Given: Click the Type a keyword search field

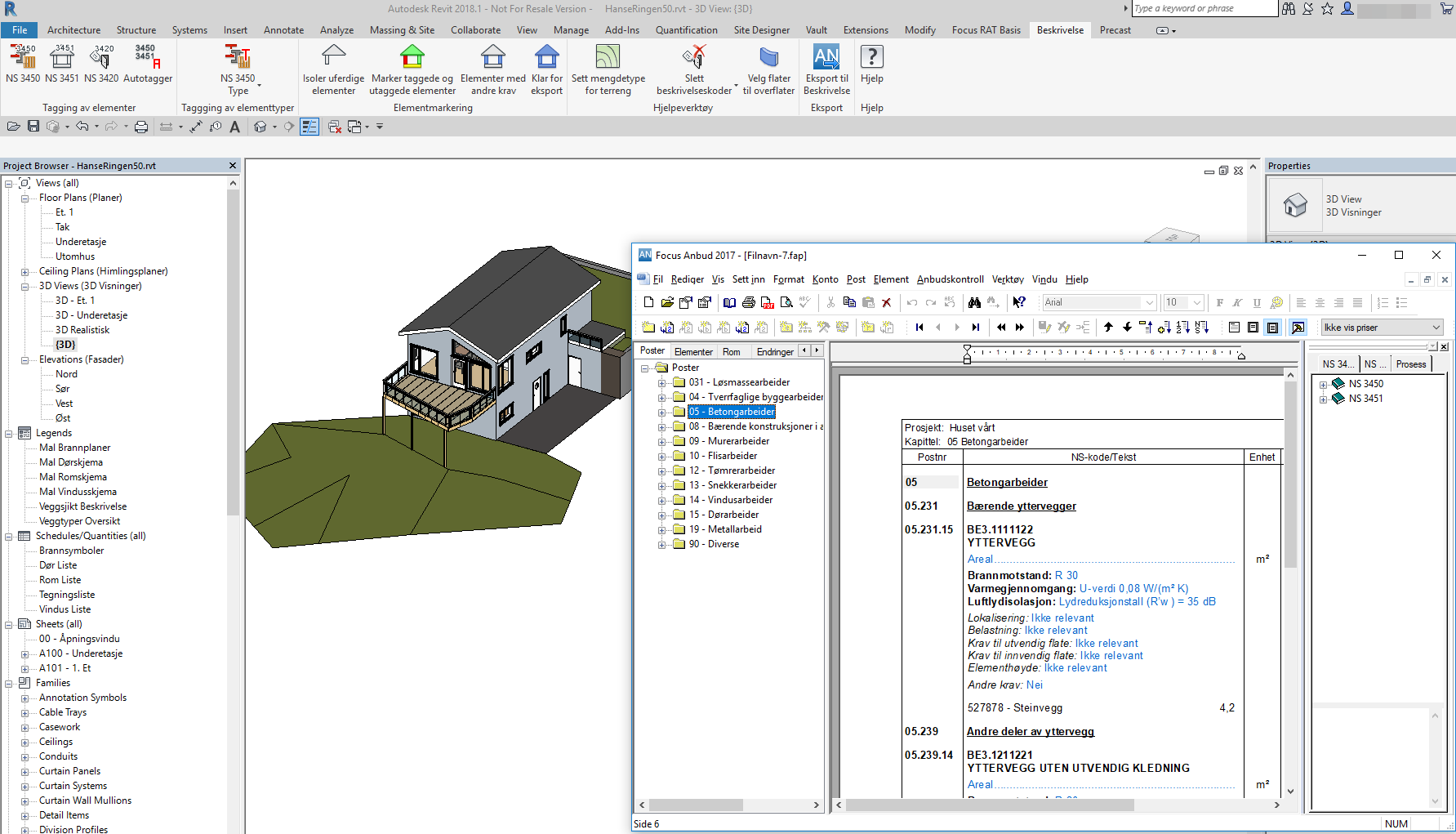Looking at the screenshot, I should 1204,8.
